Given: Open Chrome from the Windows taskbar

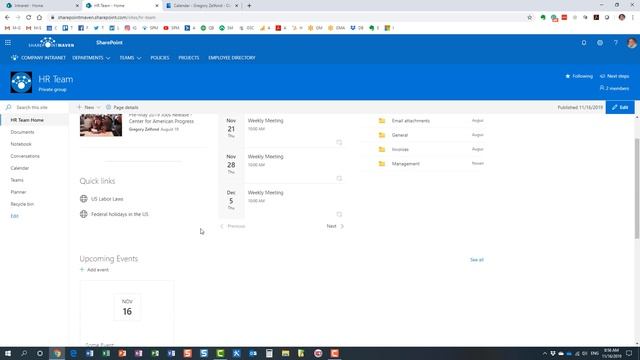Looking at the screenshot, I should pyautogui.click(x=57, y=353).
